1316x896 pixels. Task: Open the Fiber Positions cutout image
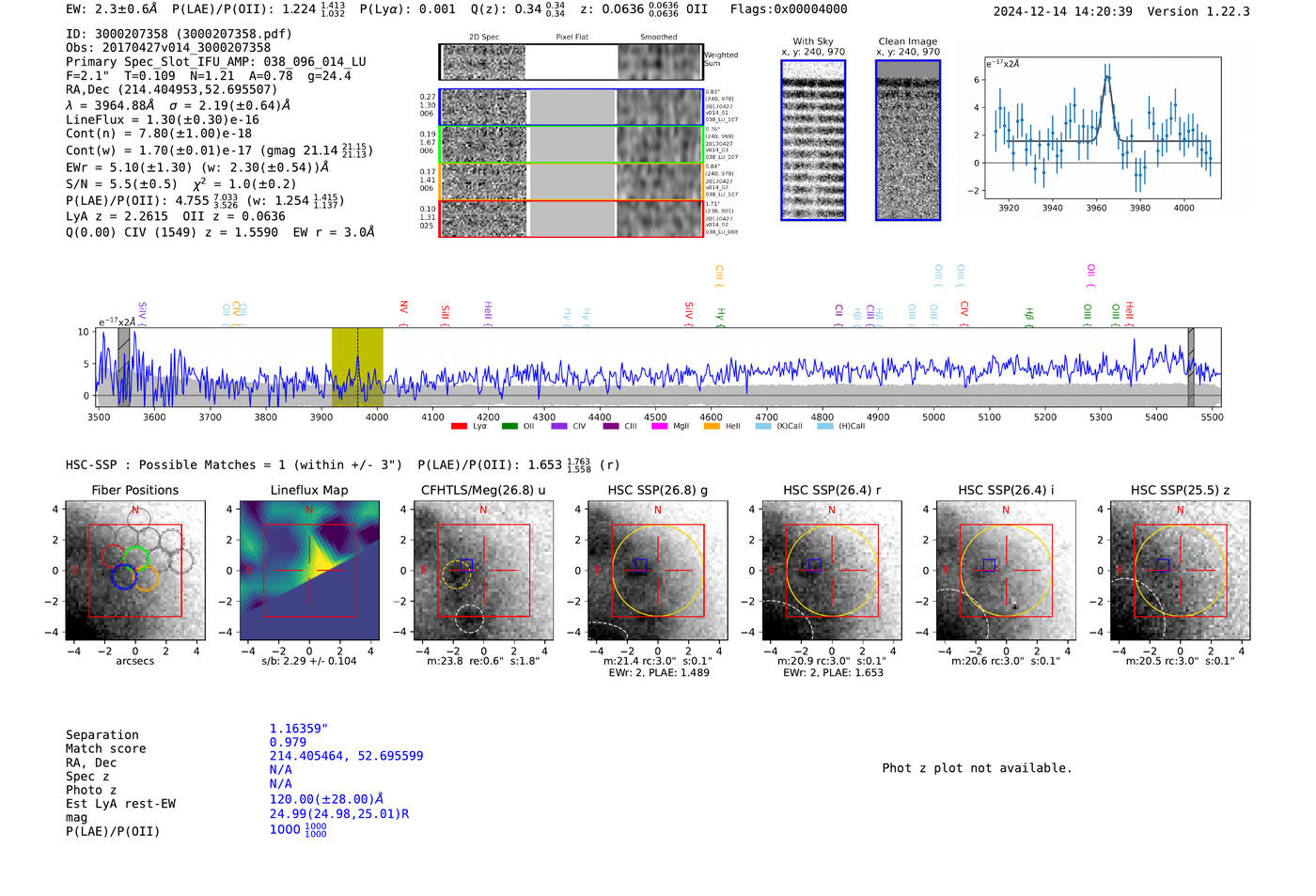[x=135, y=571]
